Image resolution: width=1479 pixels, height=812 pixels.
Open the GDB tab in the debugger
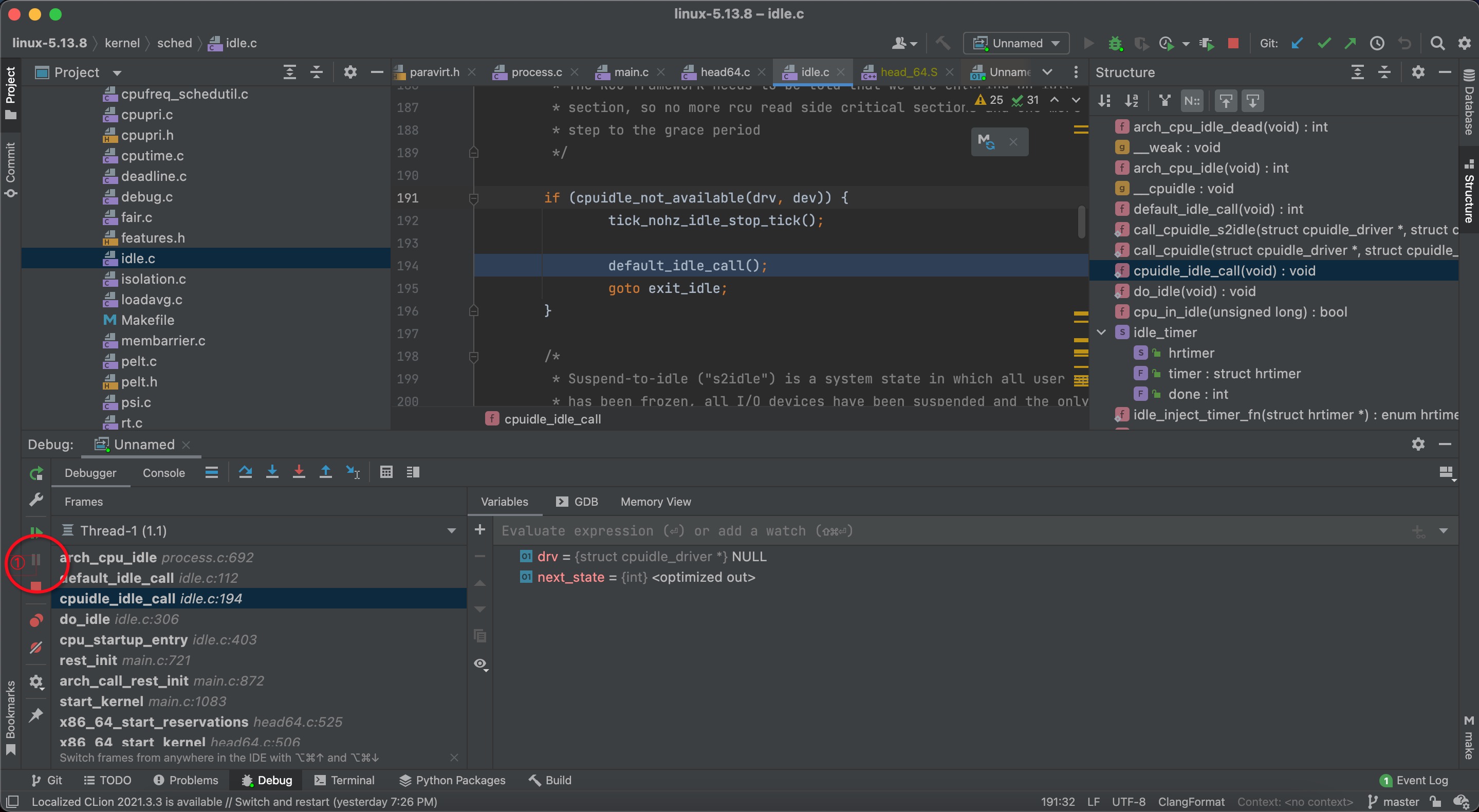[578, 501]
